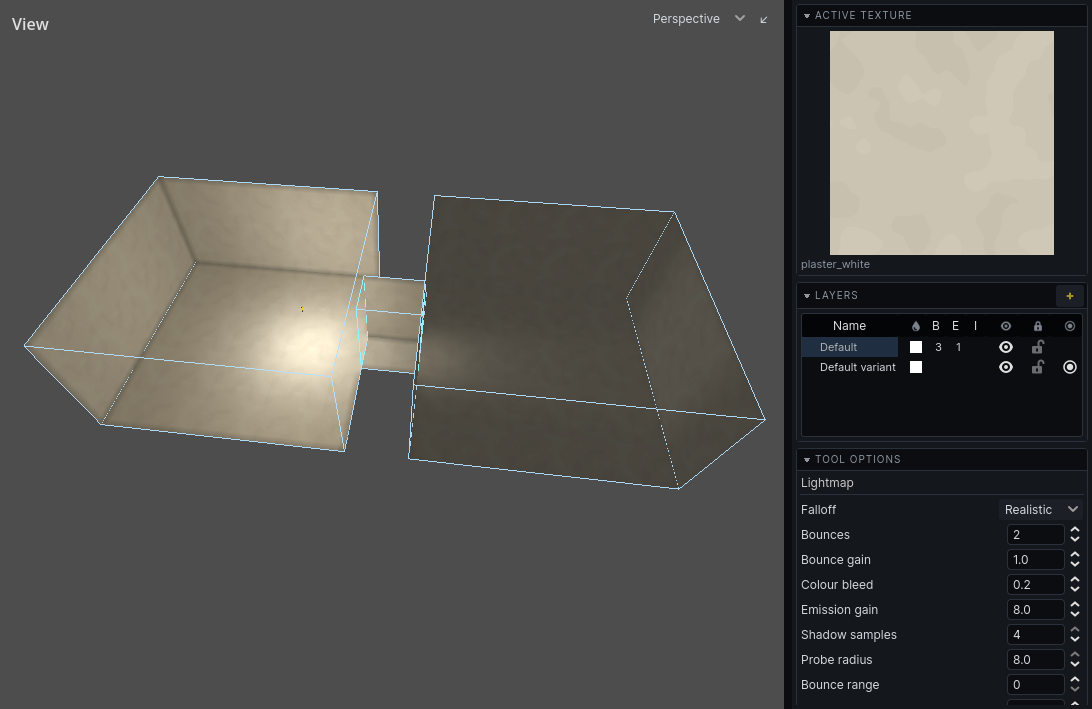Click the active-layer circle column header

point(1070,326)
